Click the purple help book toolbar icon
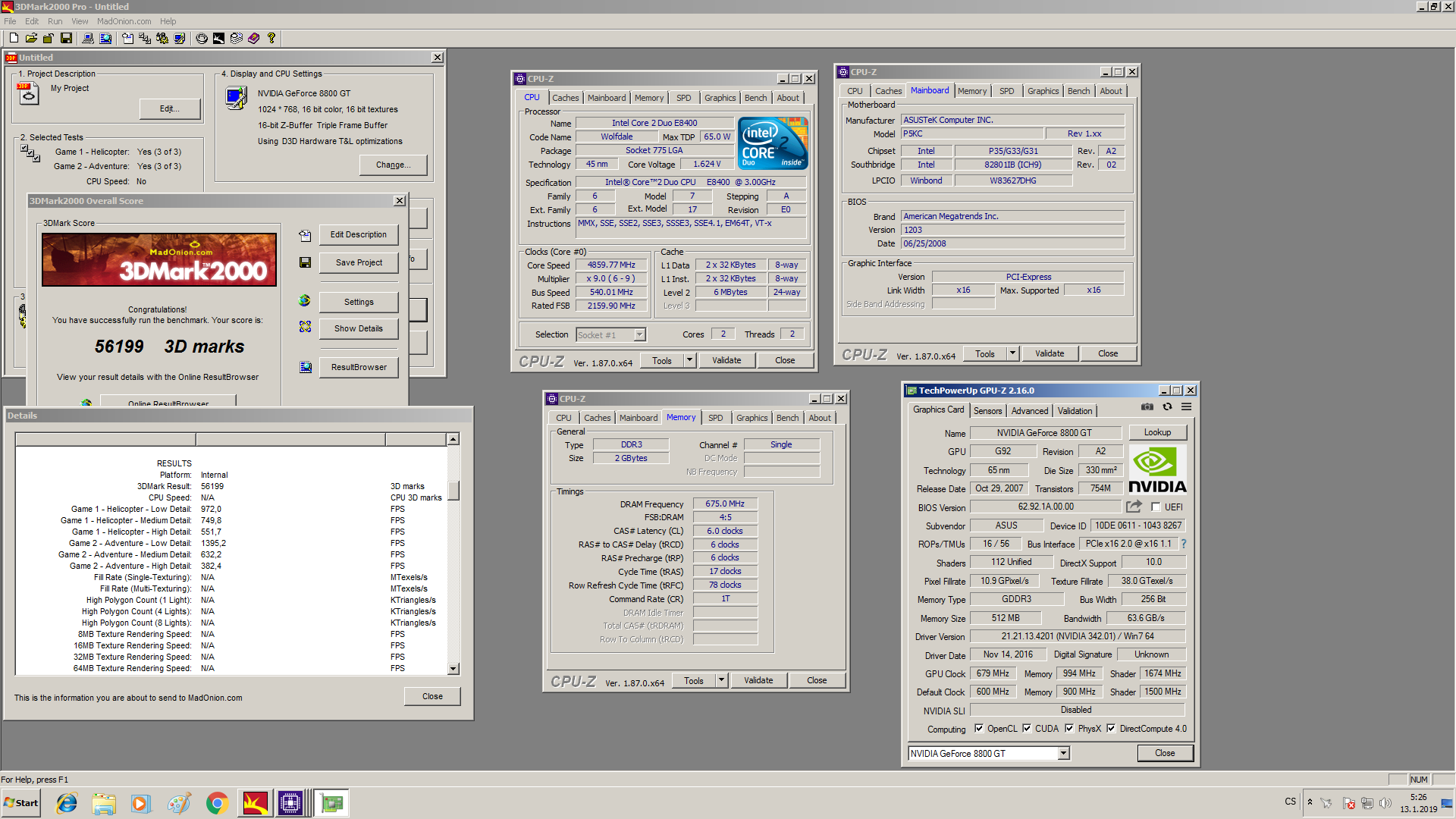 (x=254, y=38)
